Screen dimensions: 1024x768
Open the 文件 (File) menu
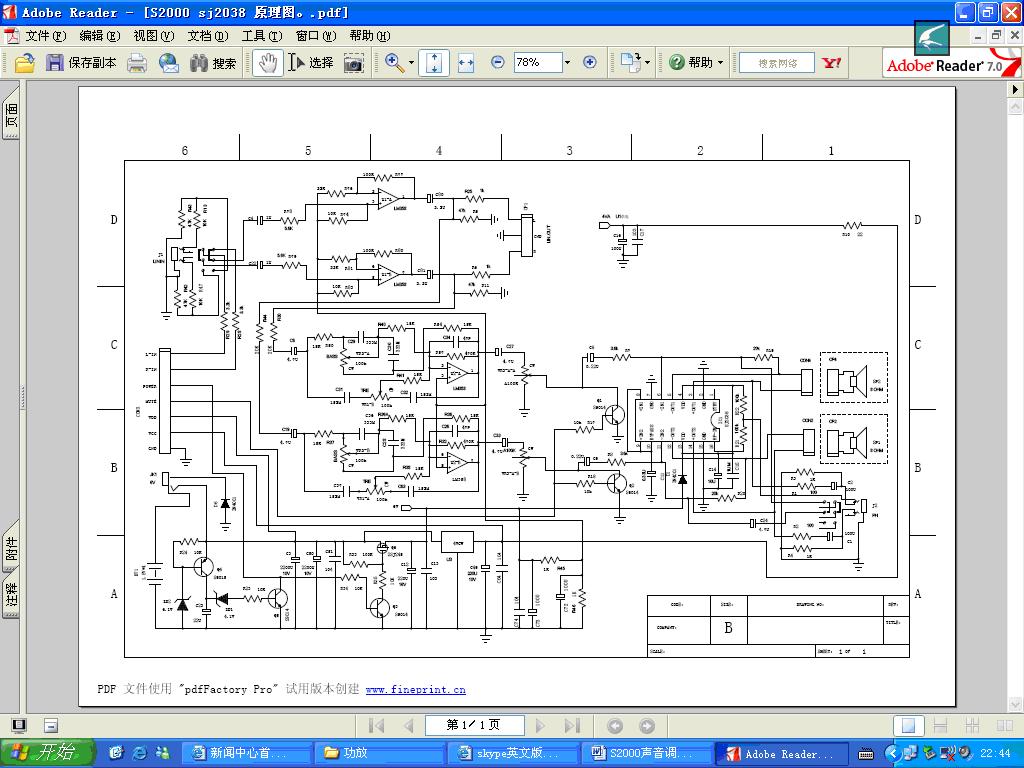(44, 36)
